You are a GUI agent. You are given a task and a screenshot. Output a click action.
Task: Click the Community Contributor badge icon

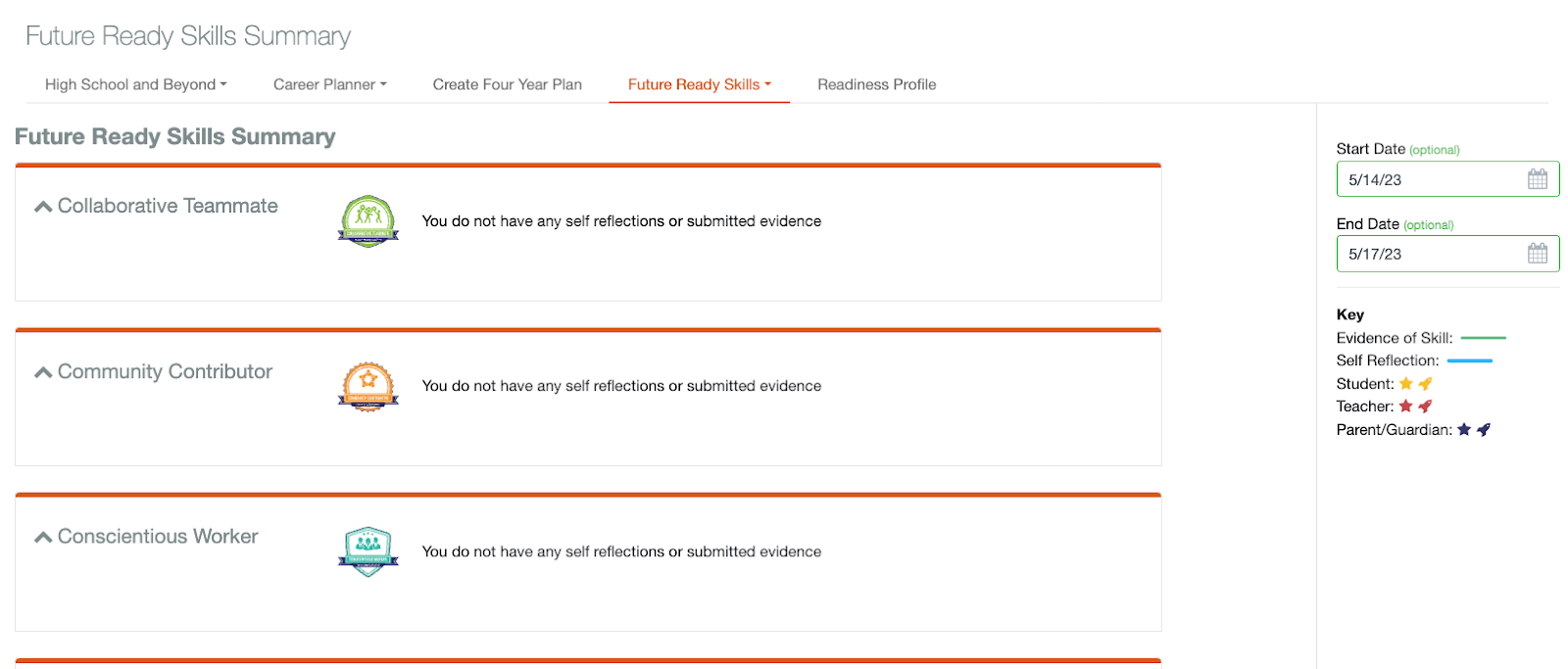(367, 386)
